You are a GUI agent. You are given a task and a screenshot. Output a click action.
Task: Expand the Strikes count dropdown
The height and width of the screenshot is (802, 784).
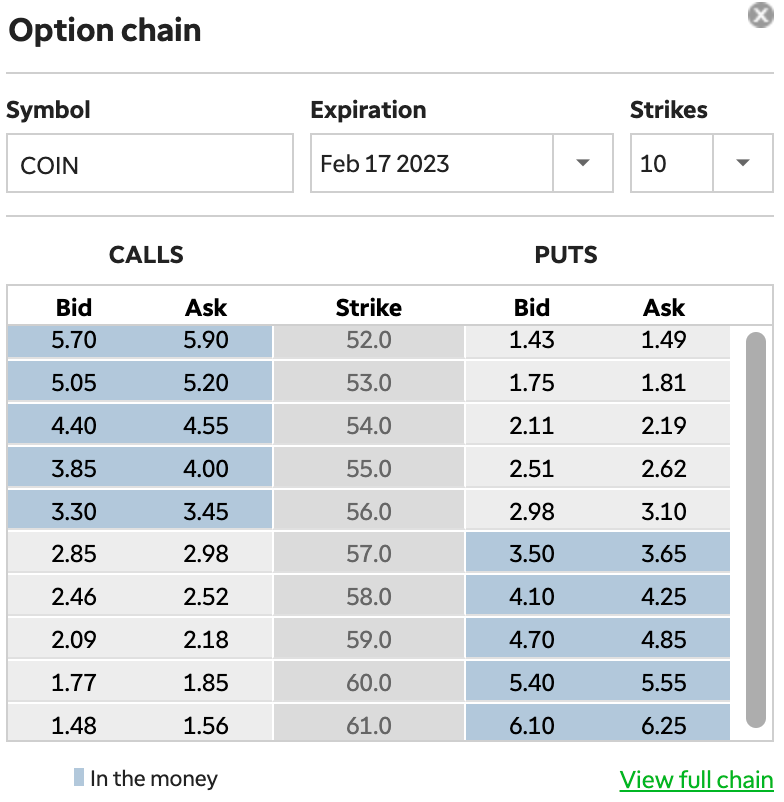click(x=742, y=164)
